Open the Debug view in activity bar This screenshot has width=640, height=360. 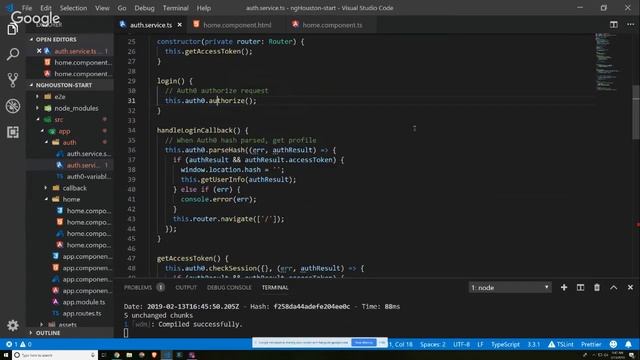[13, 106]
